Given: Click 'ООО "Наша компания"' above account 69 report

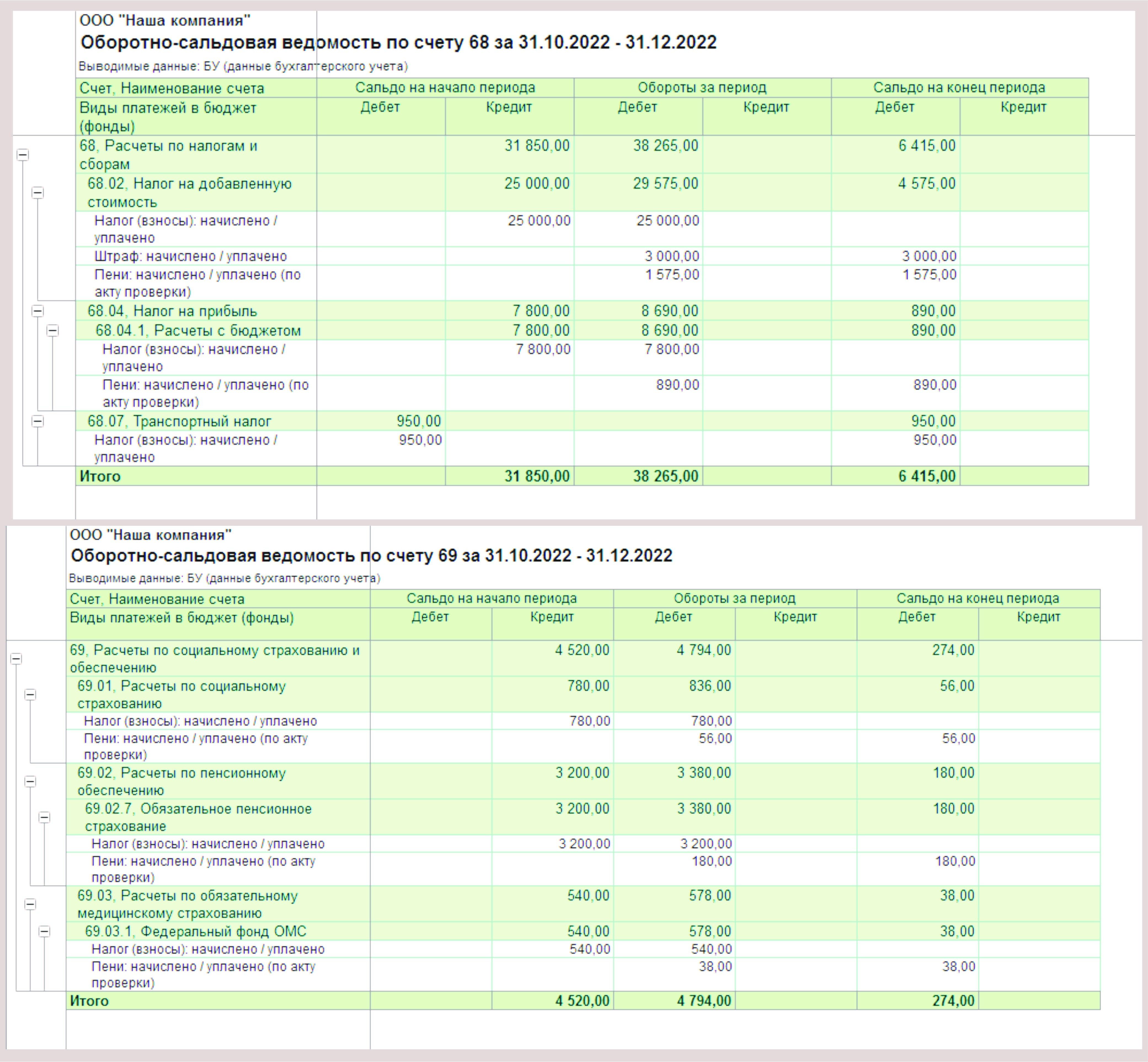Looking at the screenshot, I should [x=151, y=535].
